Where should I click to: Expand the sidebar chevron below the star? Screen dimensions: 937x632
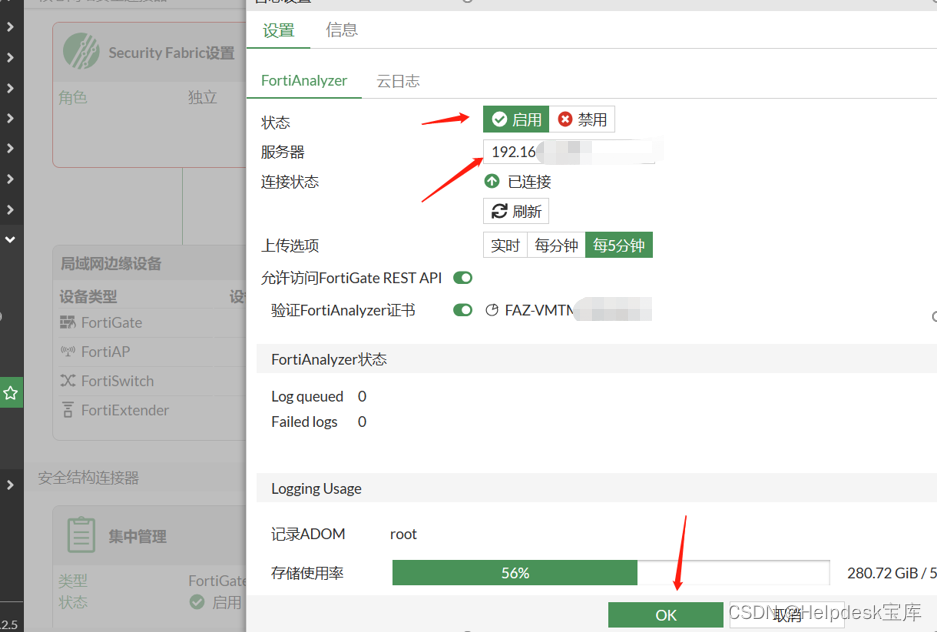tap(11, 484)
